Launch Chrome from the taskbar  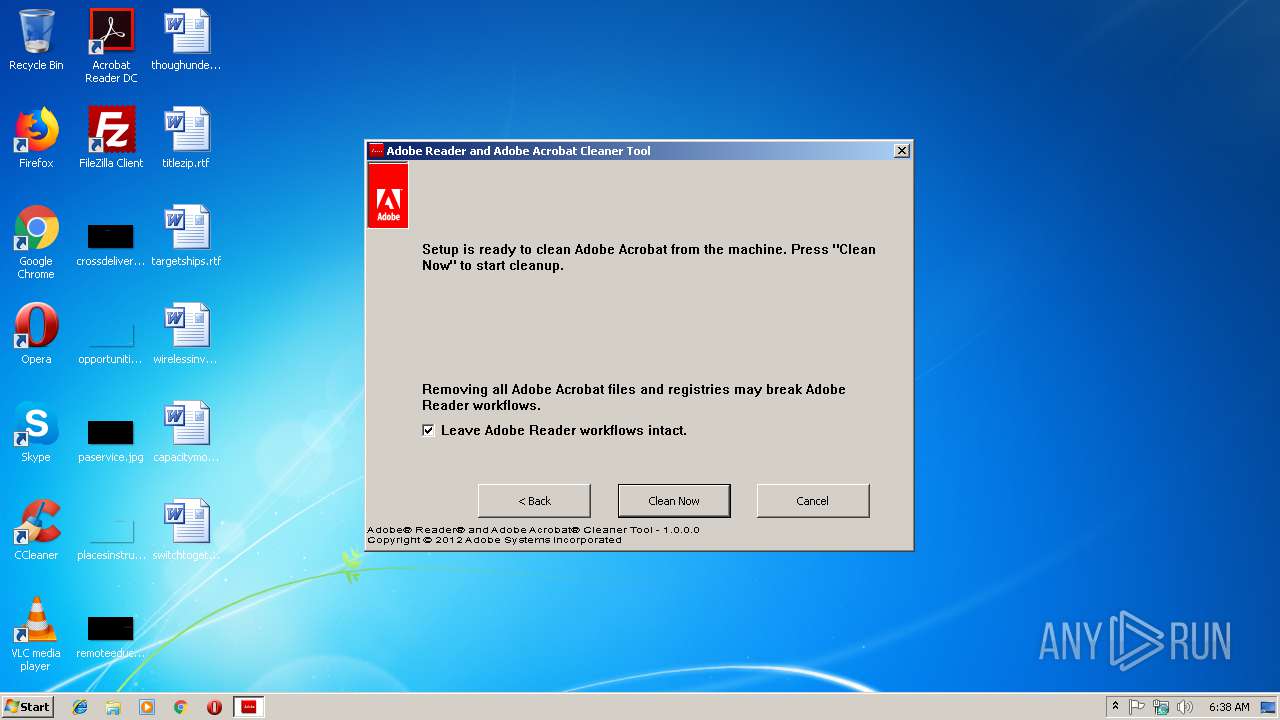coord(180,707)
